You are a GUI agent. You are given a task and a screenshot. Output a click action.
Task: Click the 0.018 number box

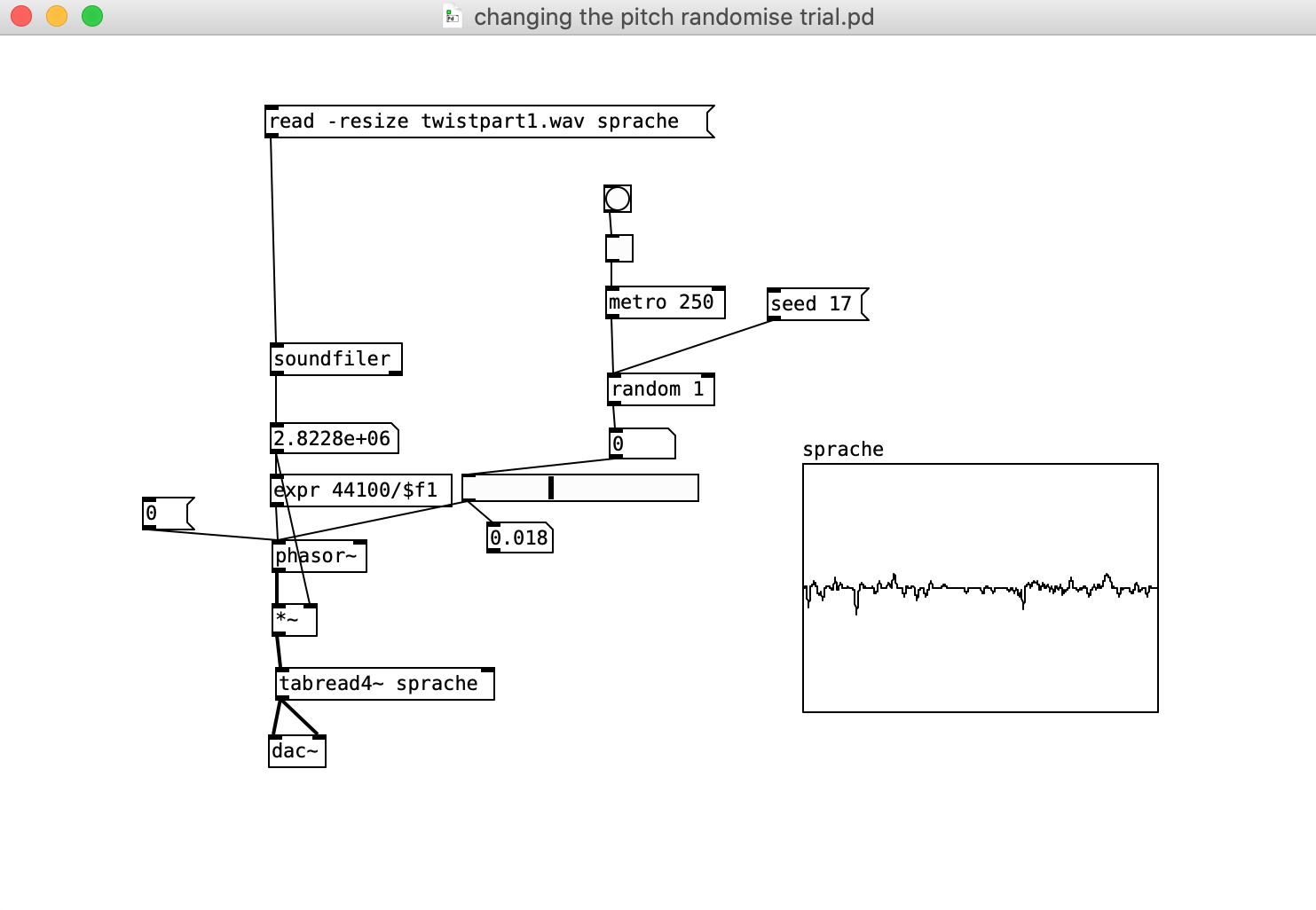(x=520, y=537)
